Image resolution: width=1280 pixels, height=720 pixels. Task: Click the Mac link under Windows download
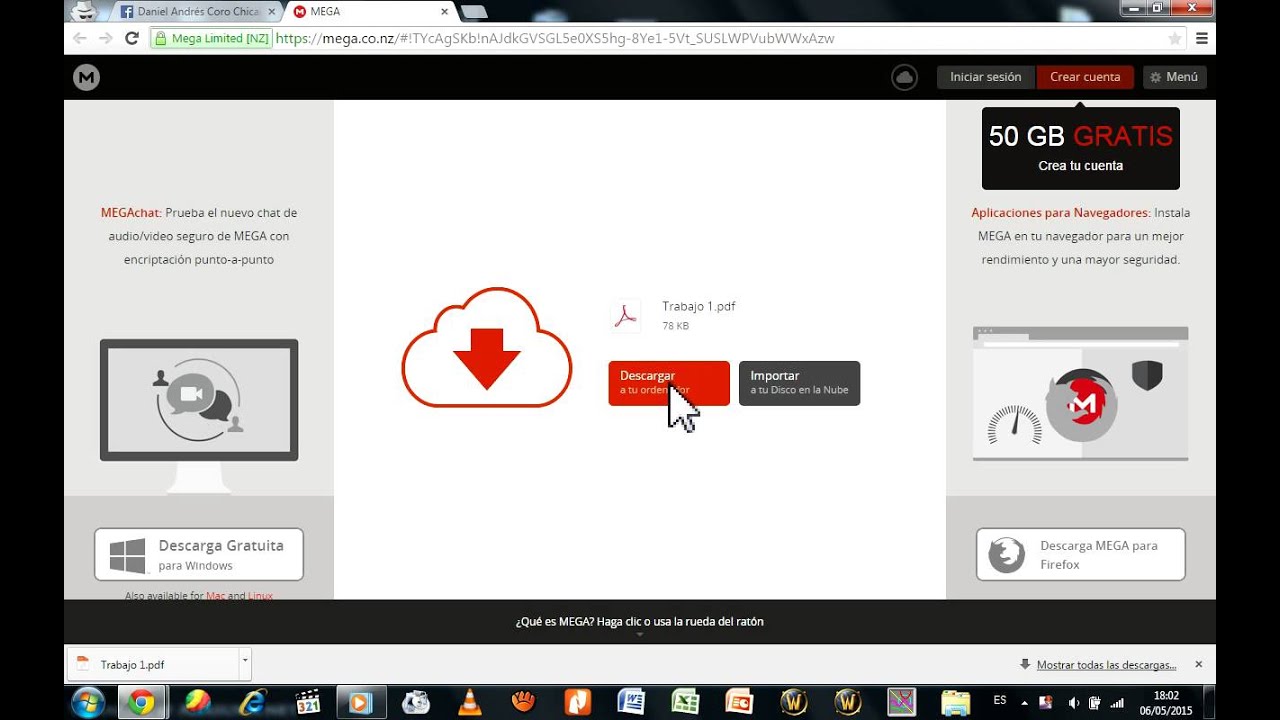[x=215, y=596]
